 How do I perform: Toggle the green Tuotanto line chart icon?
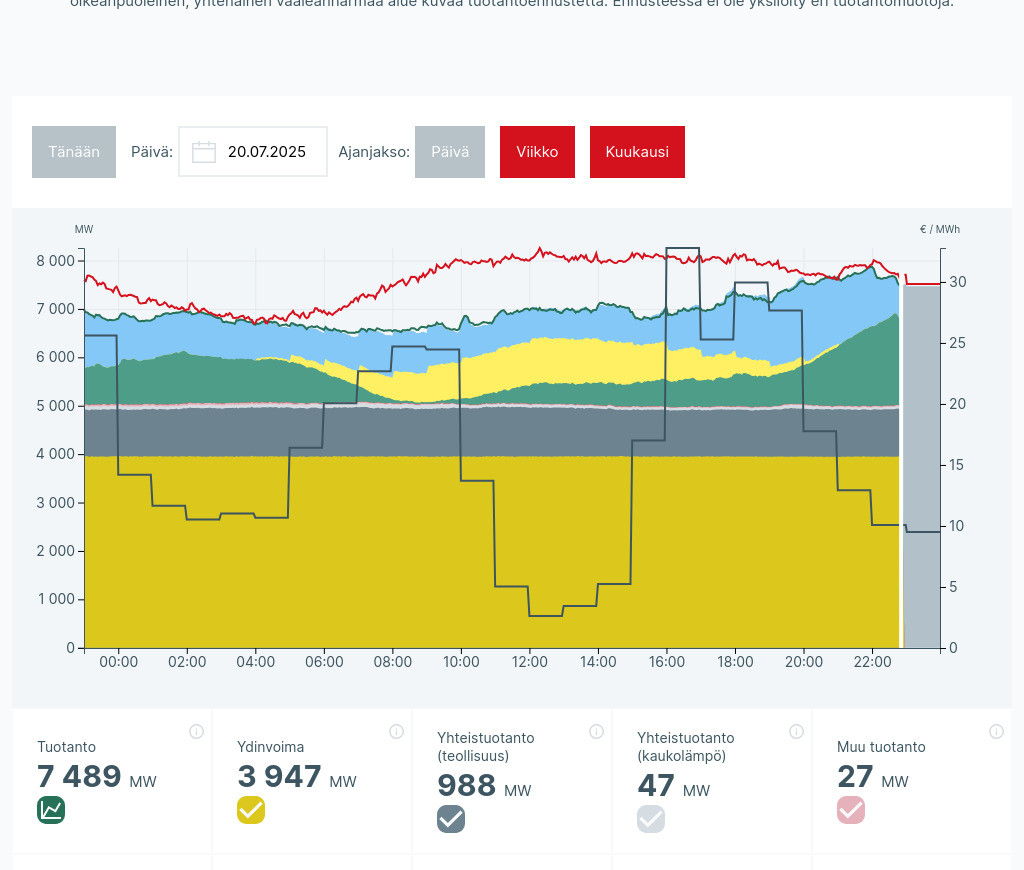pos(51,810)
